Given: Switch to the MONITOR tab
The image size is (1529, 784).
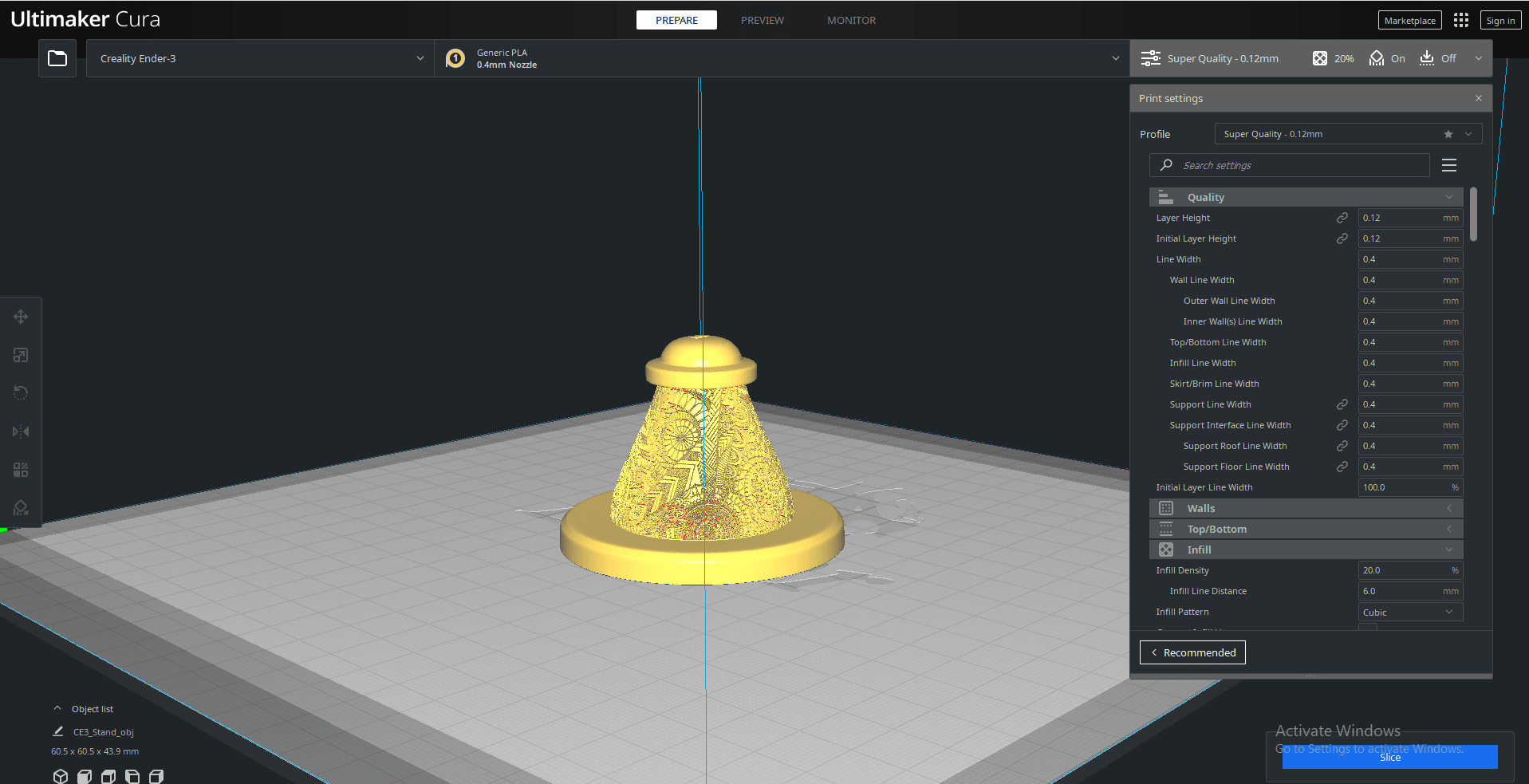Looking at the screenshot, I should tap(851, 20).
